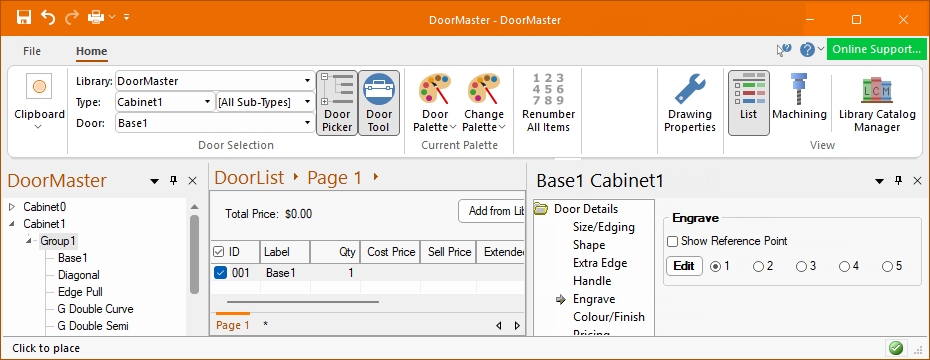
Task: Open the All Sub-Types dropdown
Action: coord(266,102)
